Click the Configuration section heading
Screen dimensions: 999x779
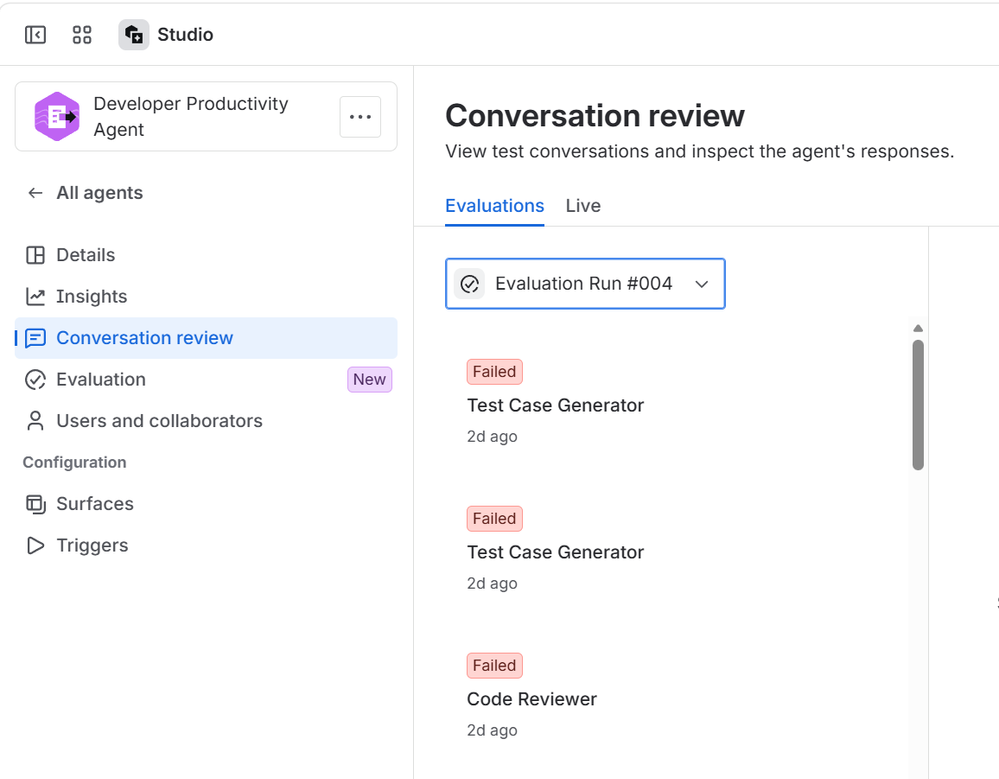click(75, 462)
